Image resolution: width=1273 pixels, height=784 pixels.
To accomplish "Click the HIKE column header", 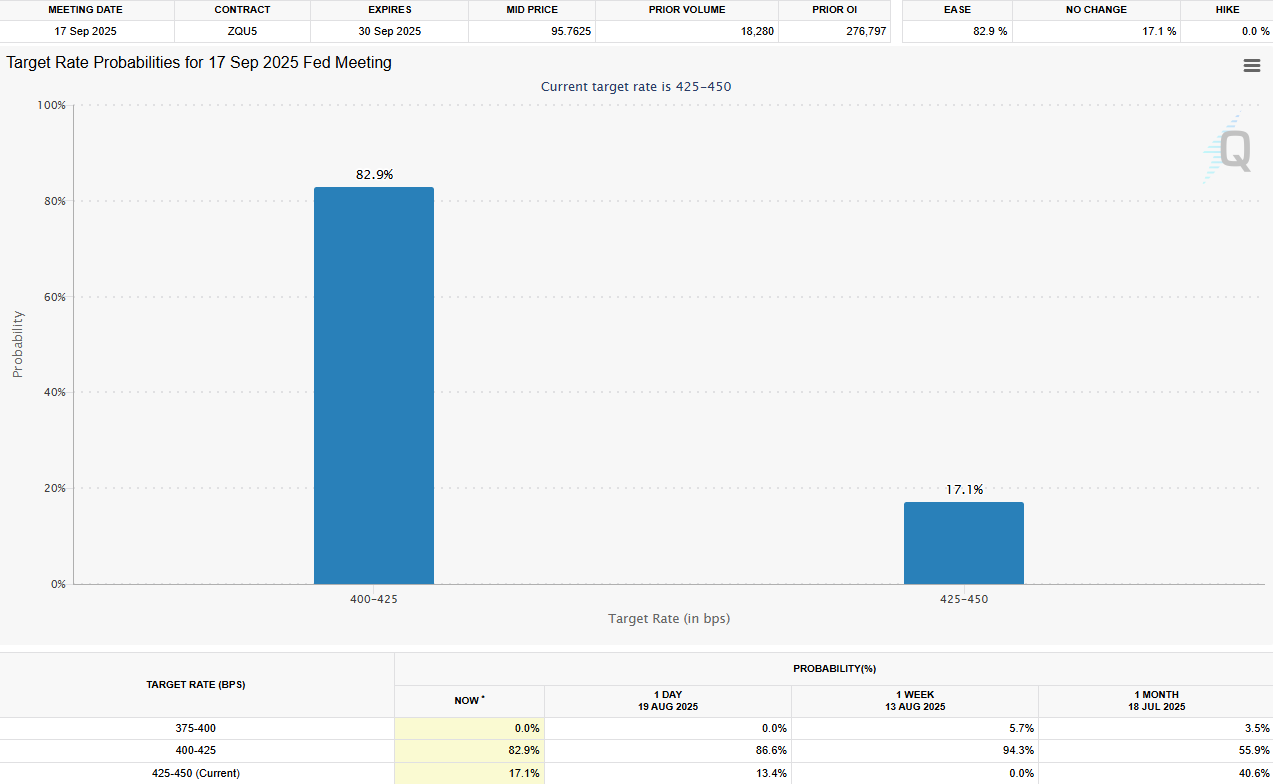I will coord(1226,10).
